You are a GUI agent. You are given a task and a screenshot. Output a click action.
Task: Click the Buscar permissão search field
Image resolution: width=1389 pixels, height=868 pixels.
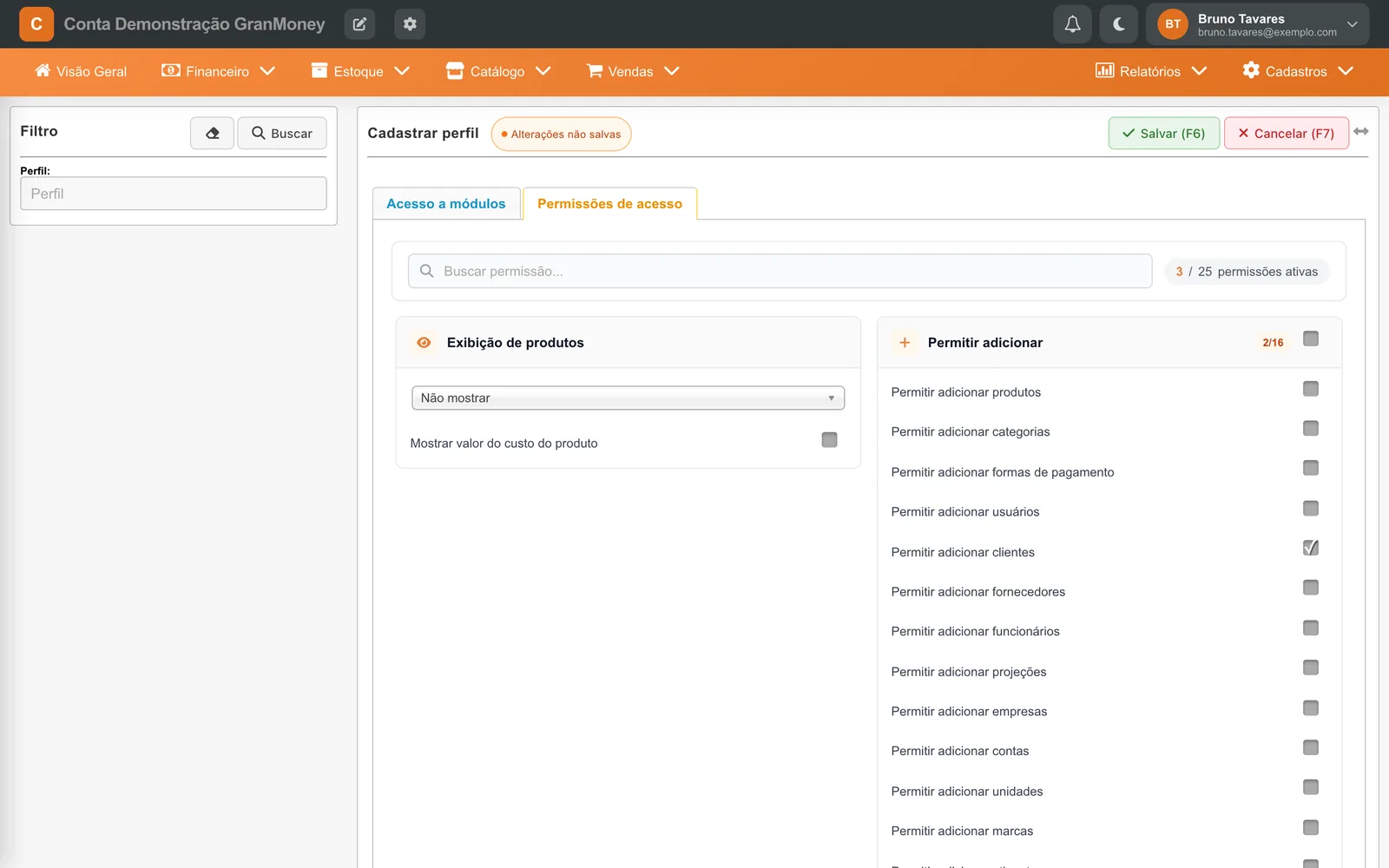[780, 271]
